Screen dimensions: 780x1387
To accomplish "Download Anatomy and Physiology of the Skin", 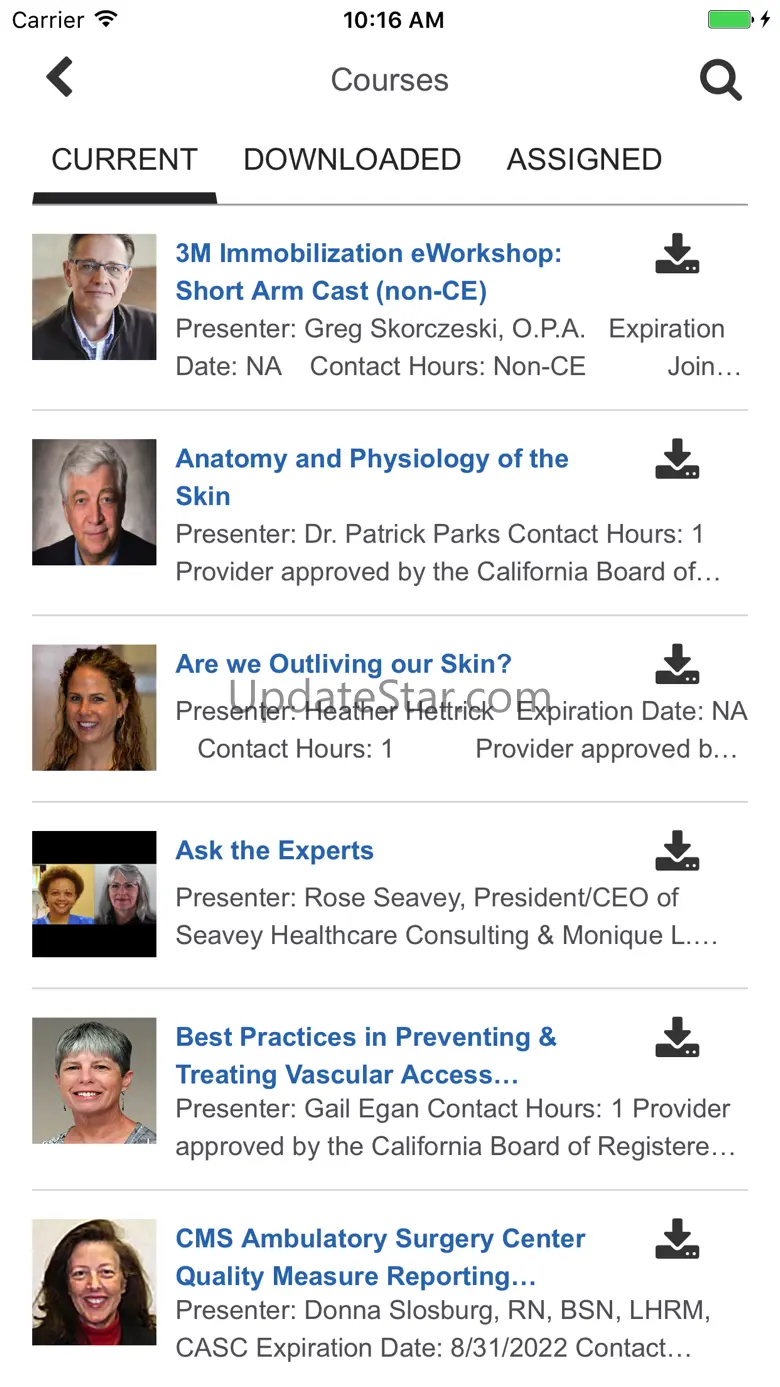I will pyautogui.click(x=677, y=459).
